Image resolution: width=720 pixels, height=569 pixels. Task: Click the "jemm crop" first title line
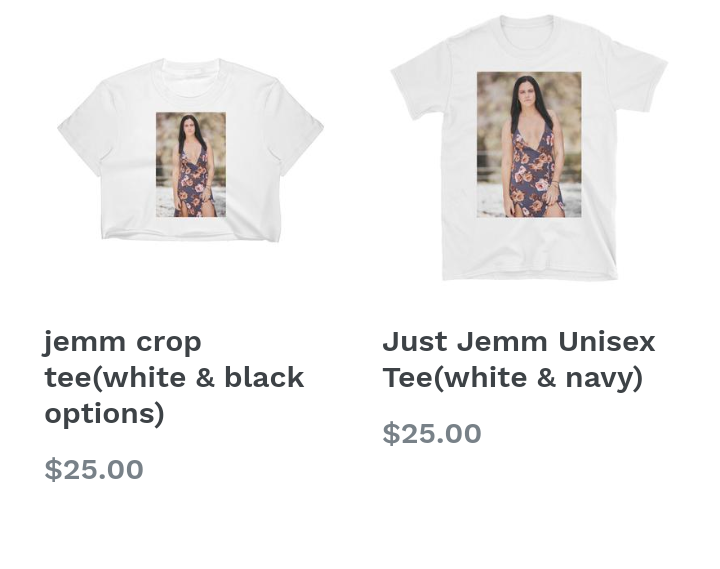pos(123,343)
